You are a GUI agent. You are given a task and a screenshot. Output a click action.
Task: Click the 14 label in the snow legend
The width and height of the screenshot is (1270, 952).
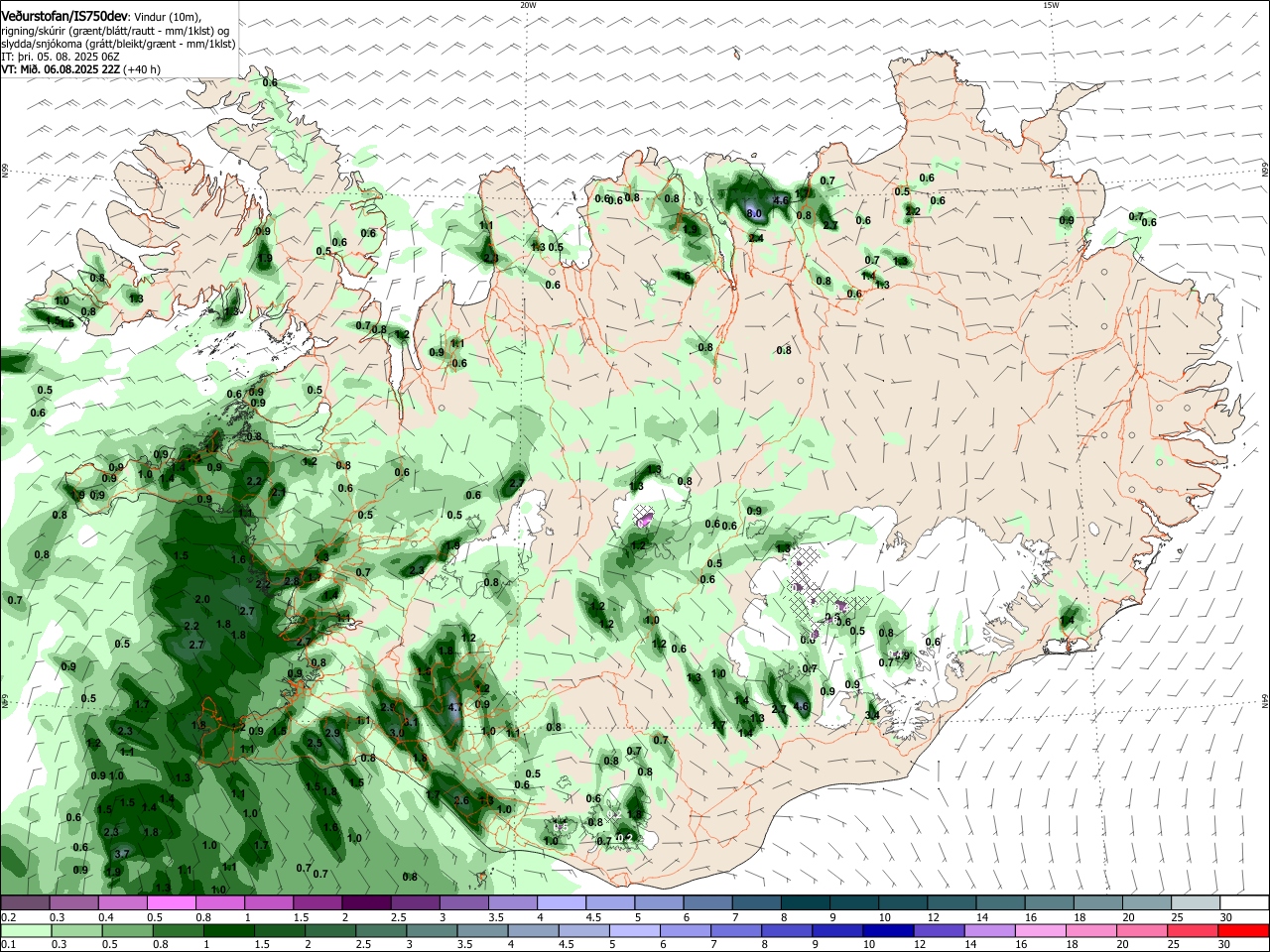pos(981,917)
